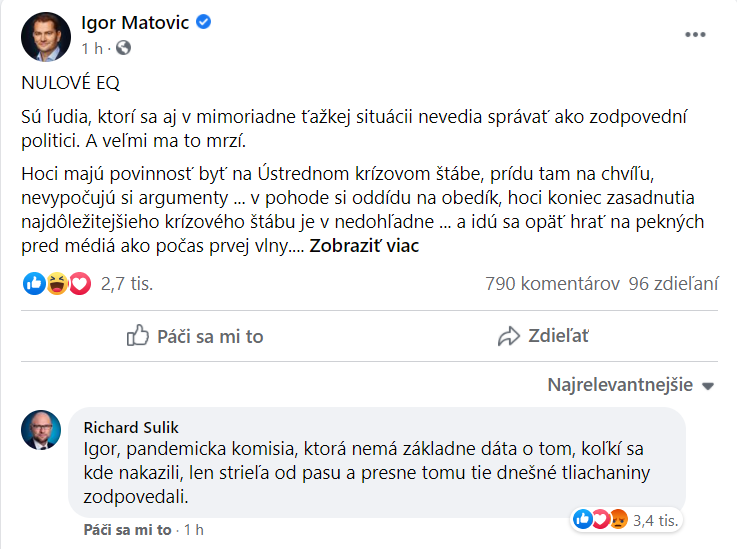
Task: Open Igor Matovic's profile name link
Action: 134,23
